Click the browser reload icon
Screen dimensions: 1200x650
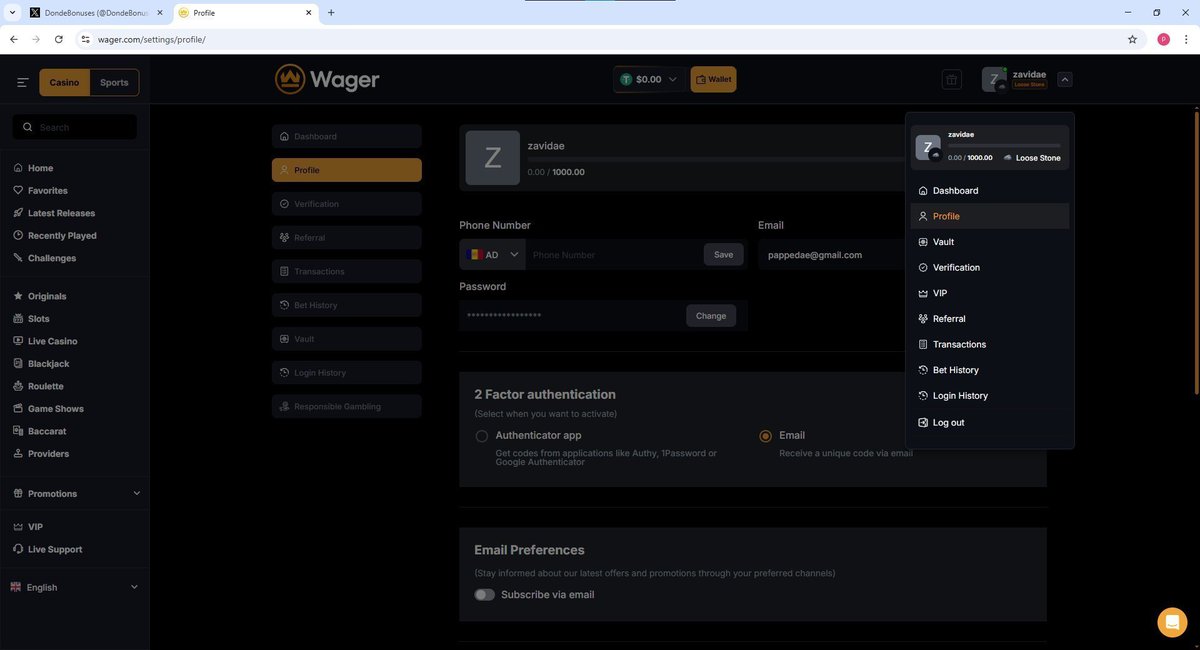59,39
